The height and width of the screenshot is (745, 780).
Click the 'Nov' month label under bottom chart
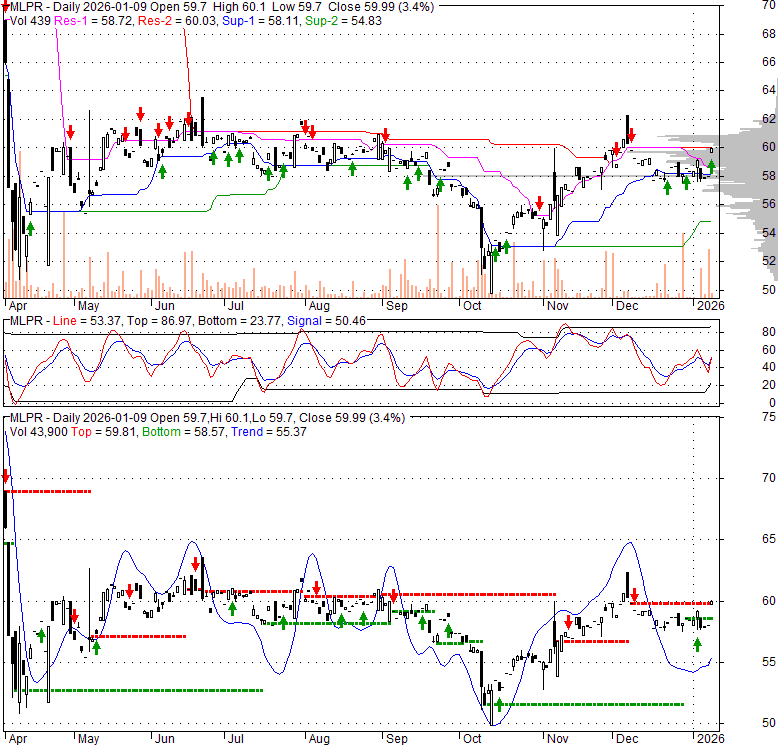coord(557,739)
